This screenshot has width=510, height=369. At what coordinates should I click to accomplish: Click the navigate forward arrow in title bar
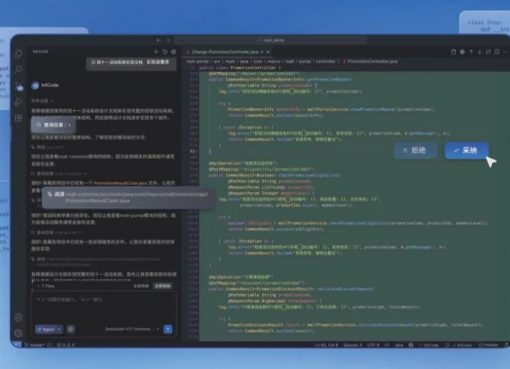point(168,40)
